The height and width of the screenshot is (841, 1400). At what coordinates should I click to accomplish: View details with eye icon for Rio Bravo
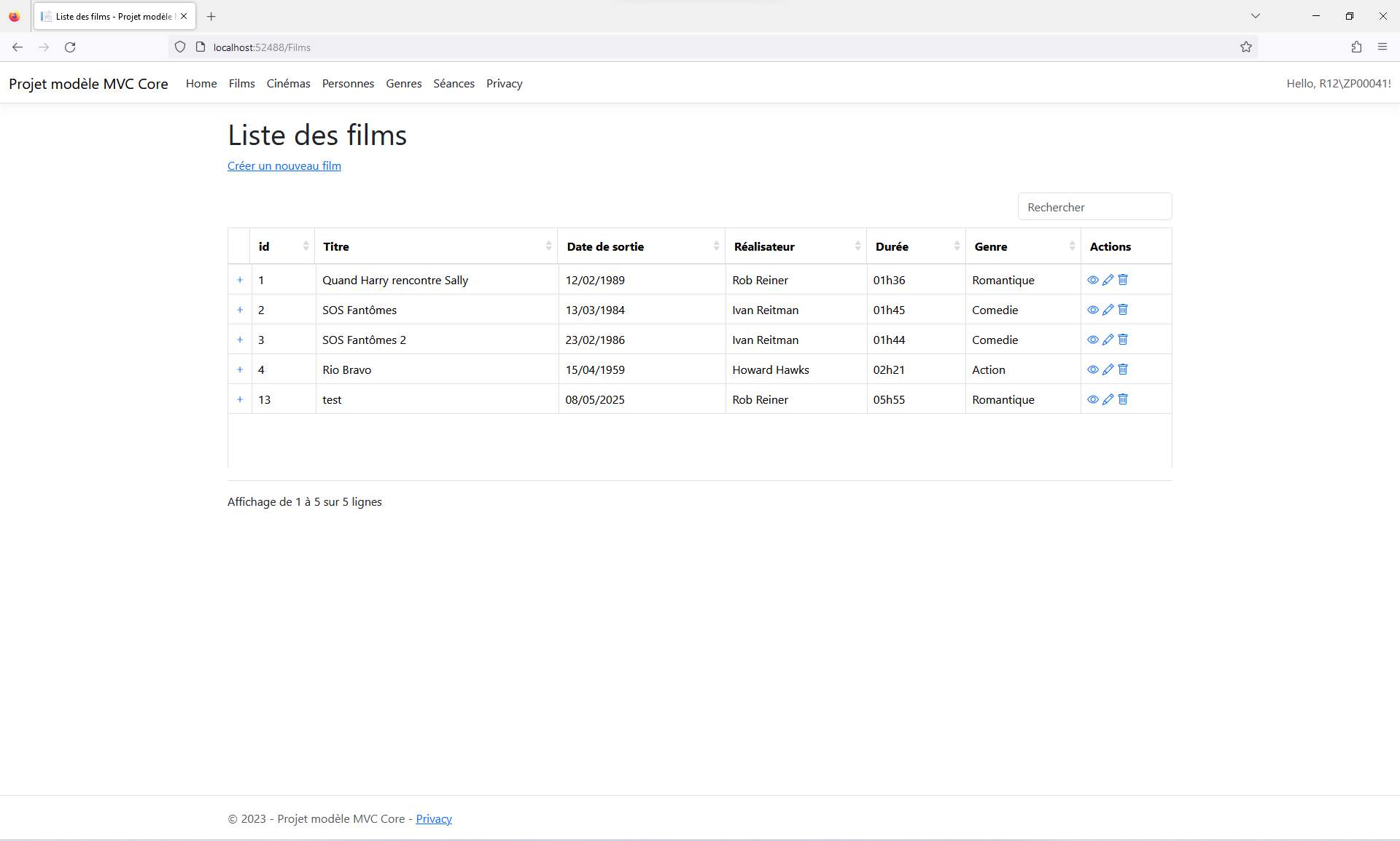point(1092,369)
